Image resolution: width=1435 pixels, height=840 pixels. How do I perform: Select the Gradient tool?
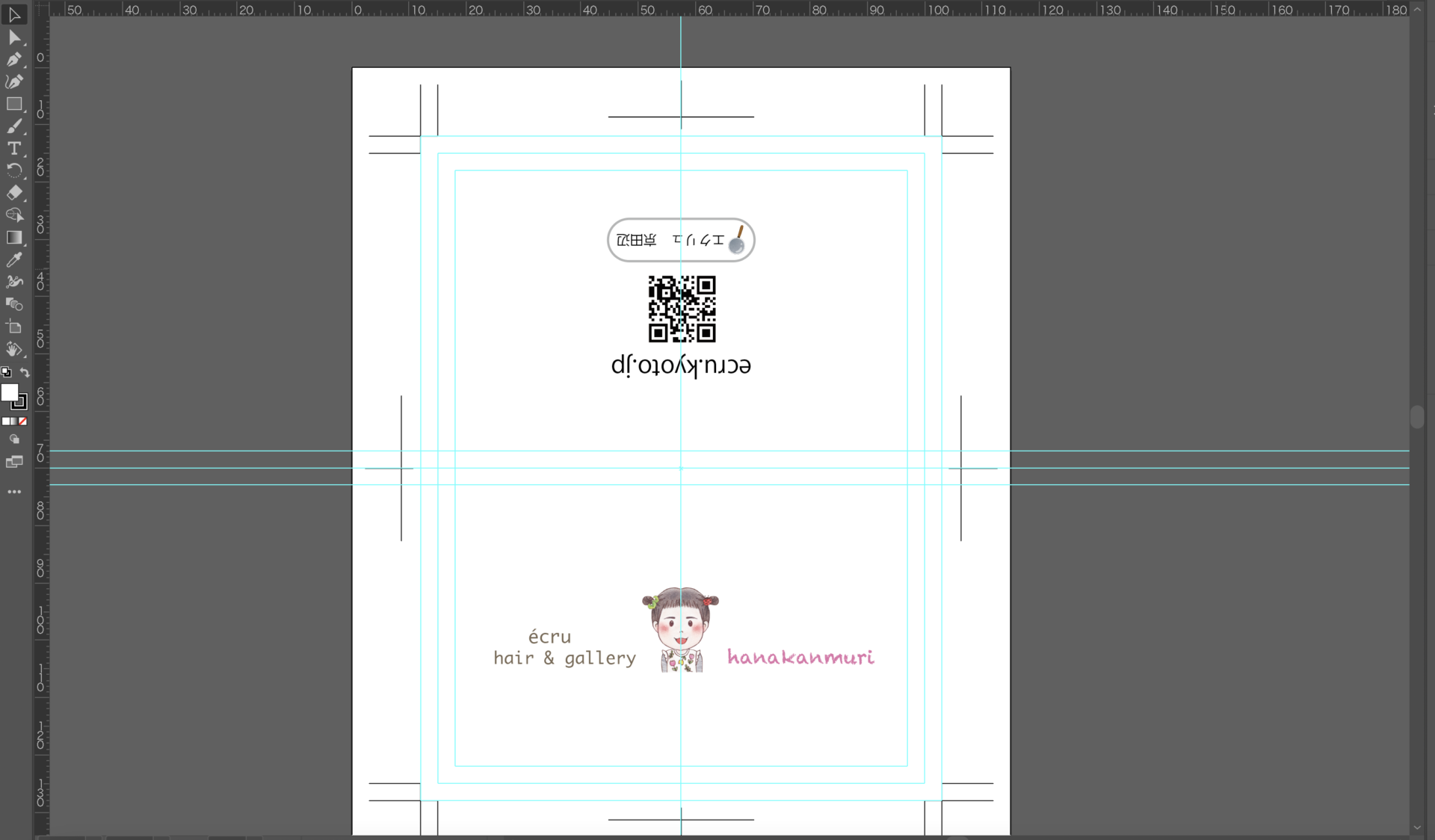click(14, 238)
